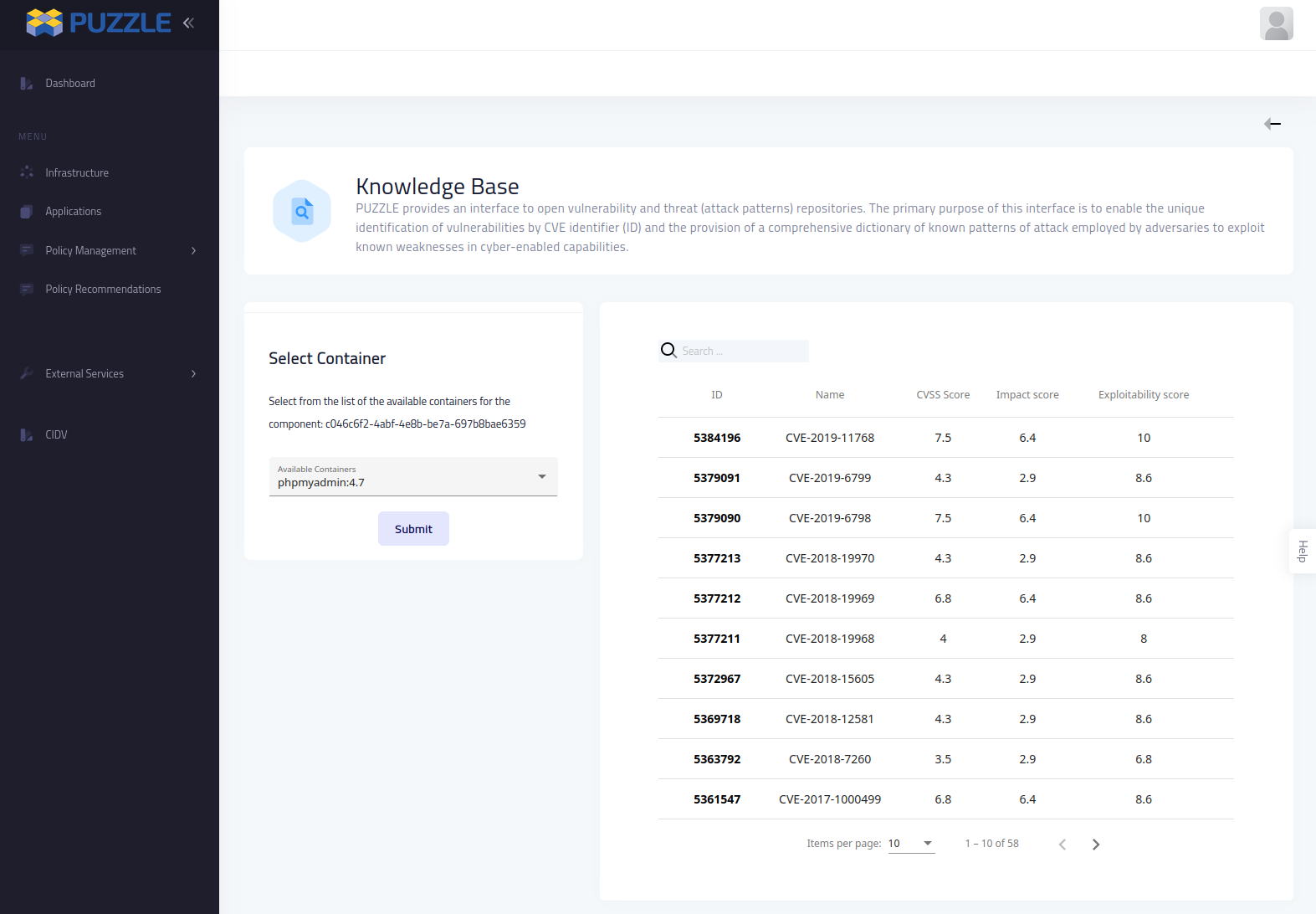Open the Help side tab
This screenshot has height=914, width=1316.
tap(1303, 551)
